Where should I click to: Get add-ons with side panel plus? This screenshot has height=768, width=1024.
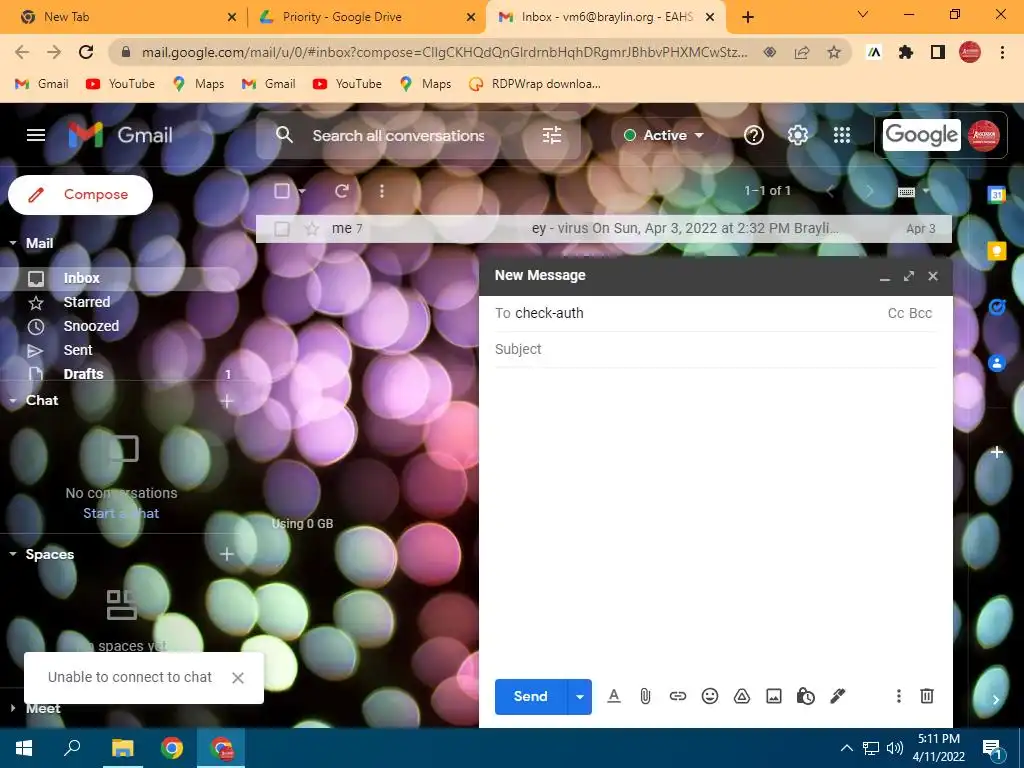click(997, 452)
